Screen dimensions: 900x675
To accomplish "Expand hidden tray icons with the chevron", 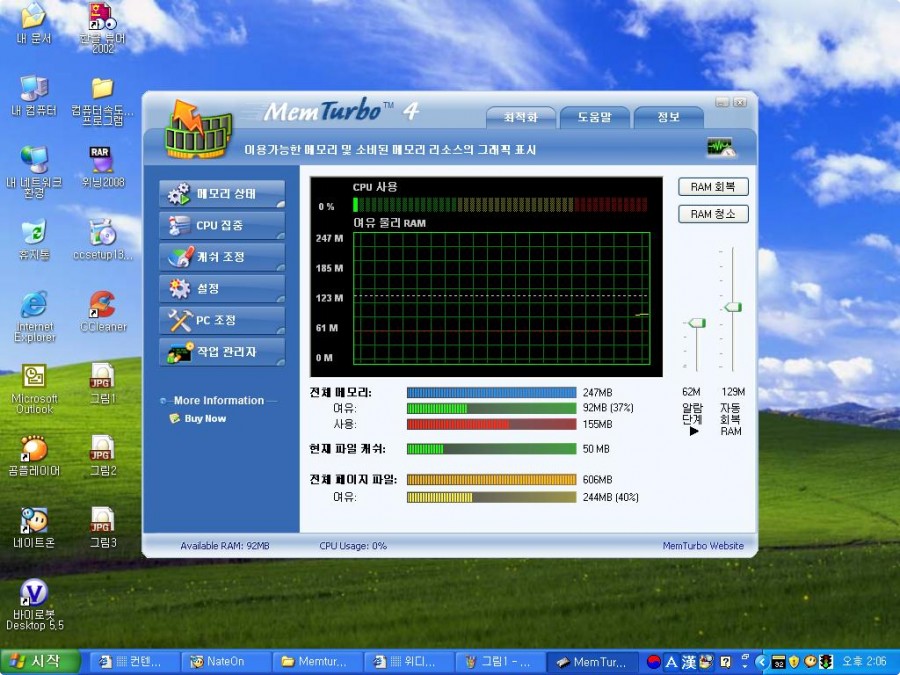I will (762, 662).
